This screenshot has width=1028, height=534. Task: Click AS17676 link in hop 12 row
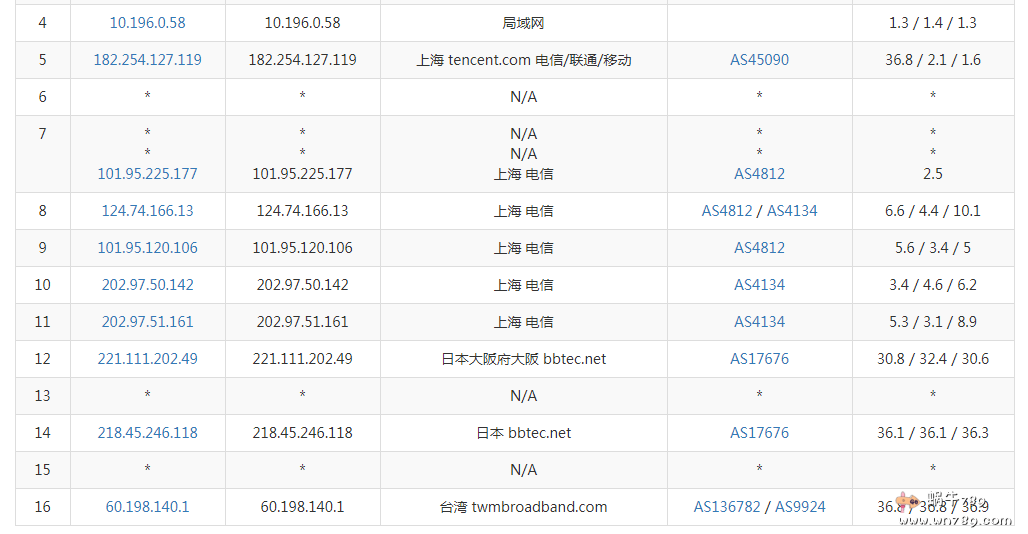pos(759,358)
